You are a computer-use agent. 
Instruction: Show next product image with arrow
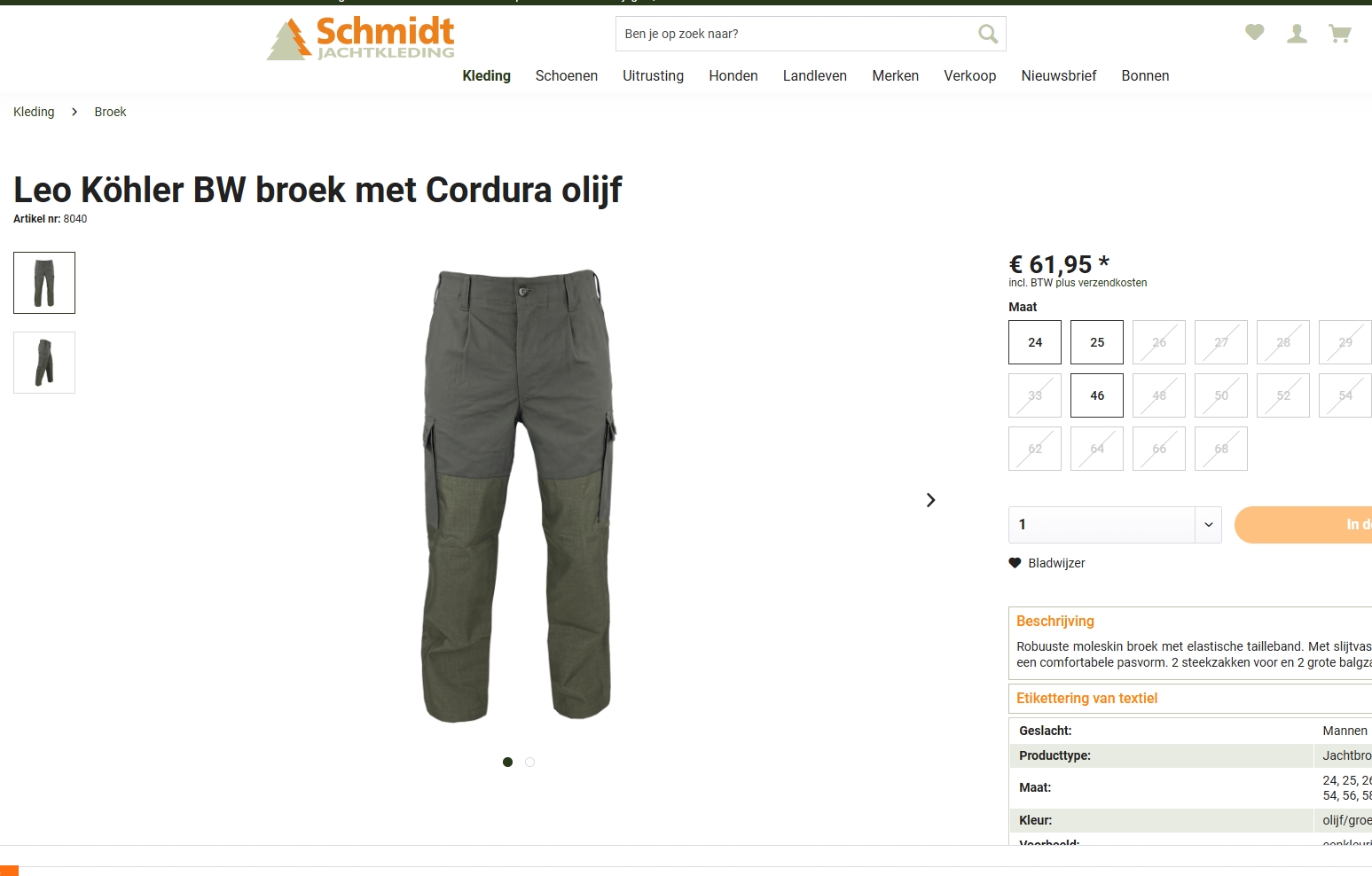[930, 500]
